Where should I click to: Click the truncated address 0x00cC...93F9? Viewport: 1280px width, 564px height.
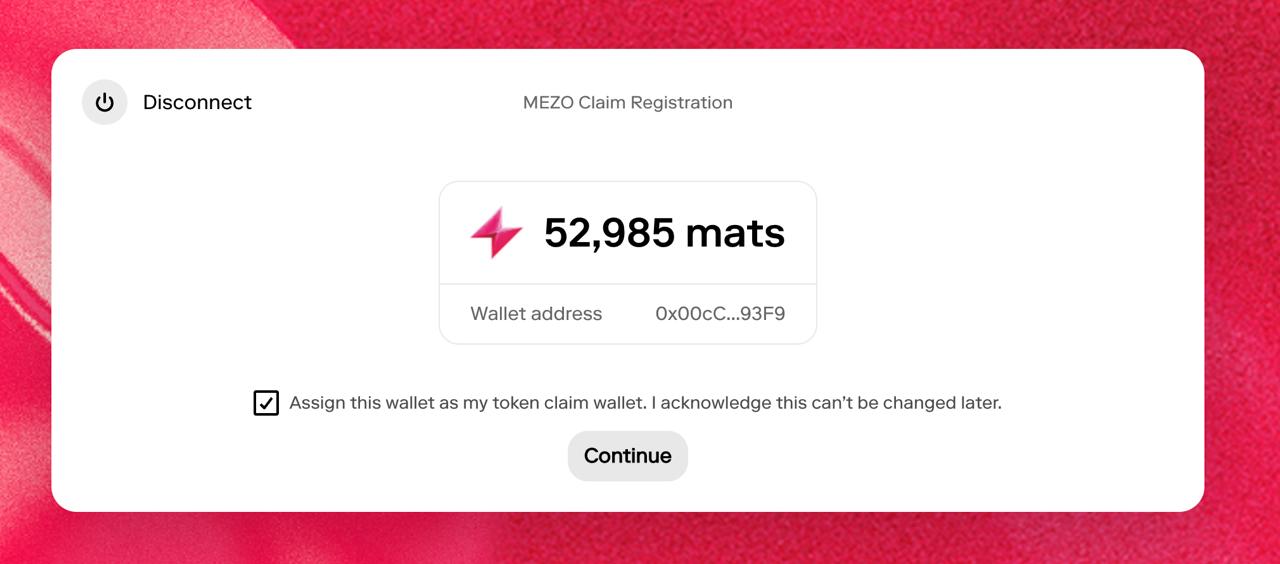(x=720, y=314)
